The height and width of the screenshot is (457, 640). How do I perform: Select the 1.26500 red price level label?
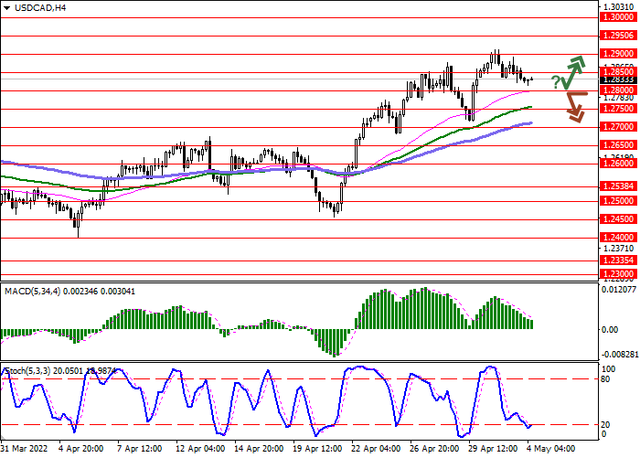[x=618, y=145]
